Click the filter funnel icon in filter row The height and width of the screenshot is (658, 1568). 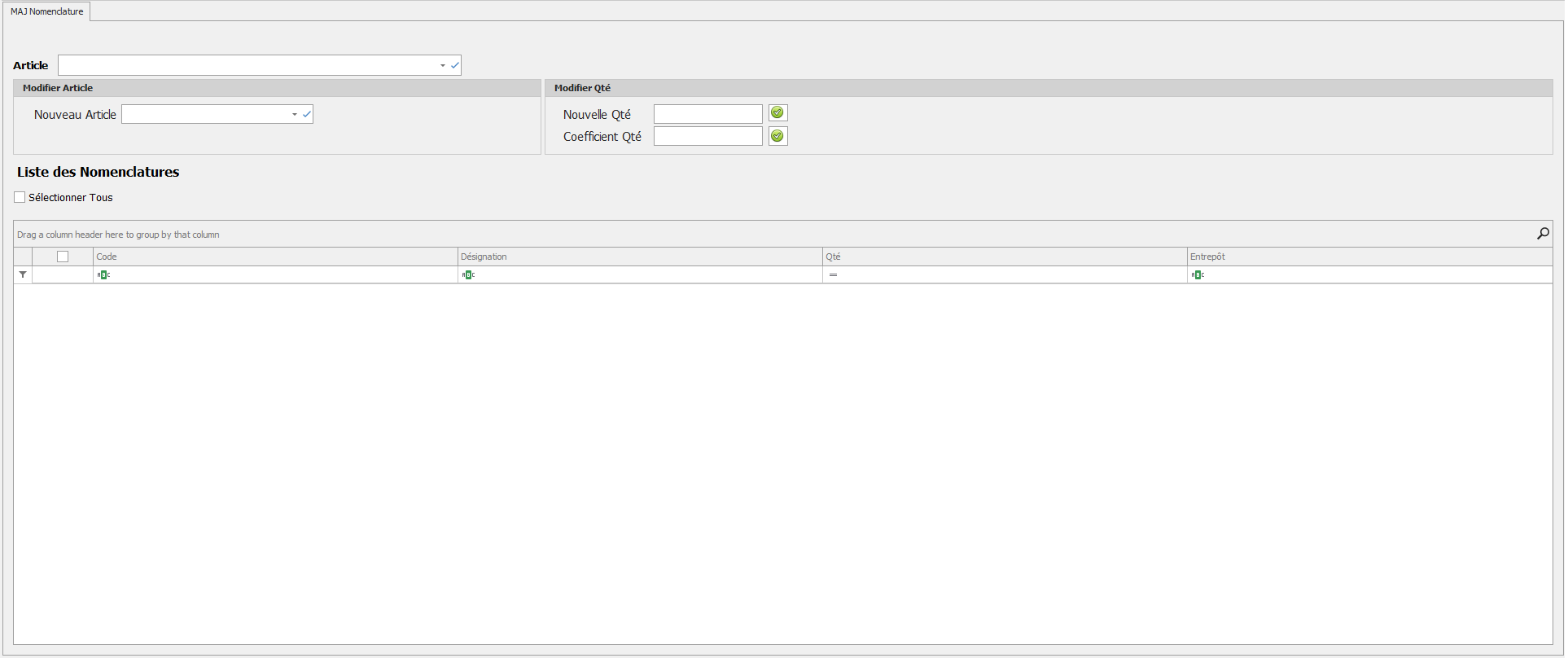tap(23, 275)
